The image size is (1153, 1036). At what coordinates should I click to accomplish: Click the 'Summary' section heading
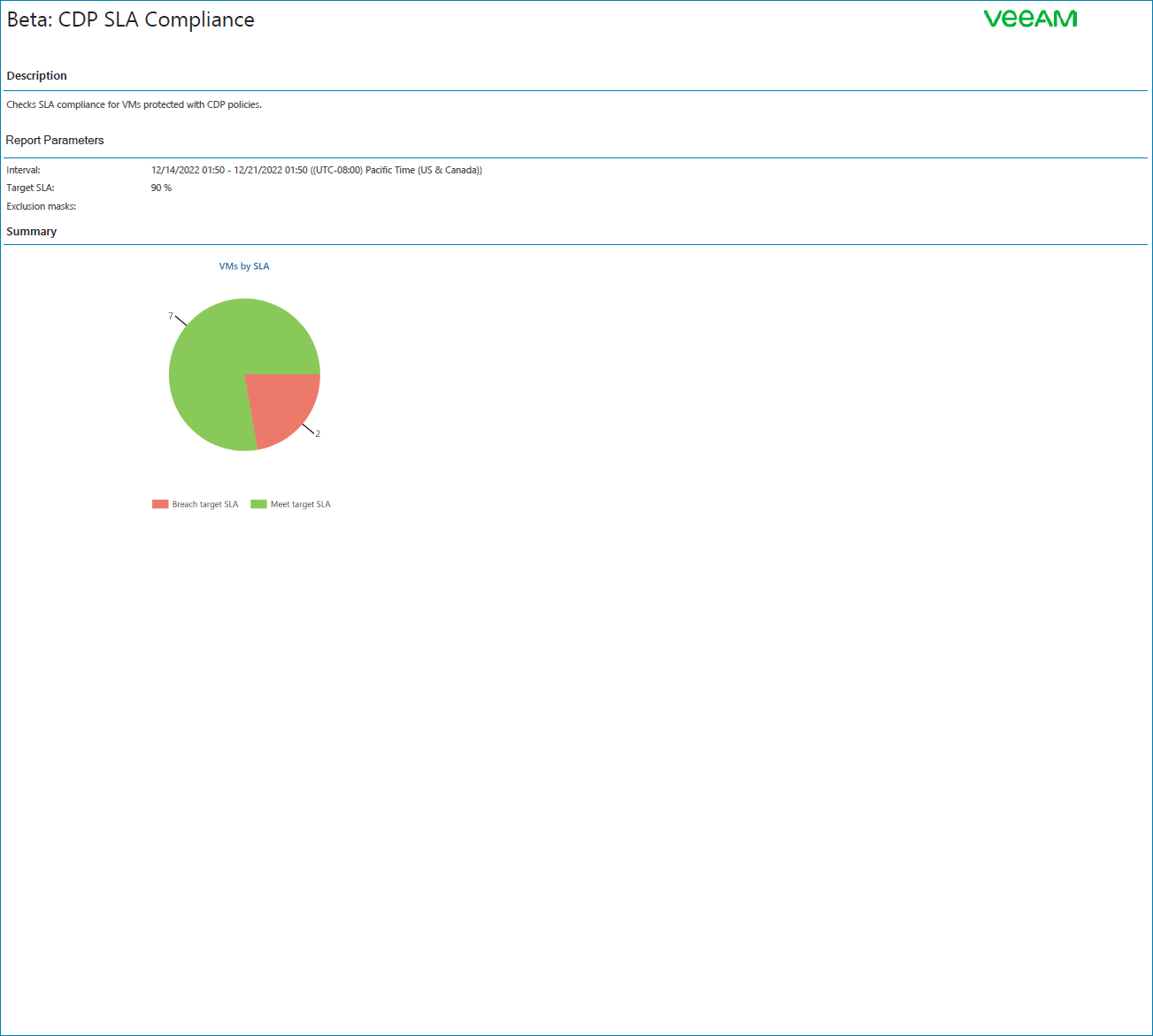click(32, 232)
